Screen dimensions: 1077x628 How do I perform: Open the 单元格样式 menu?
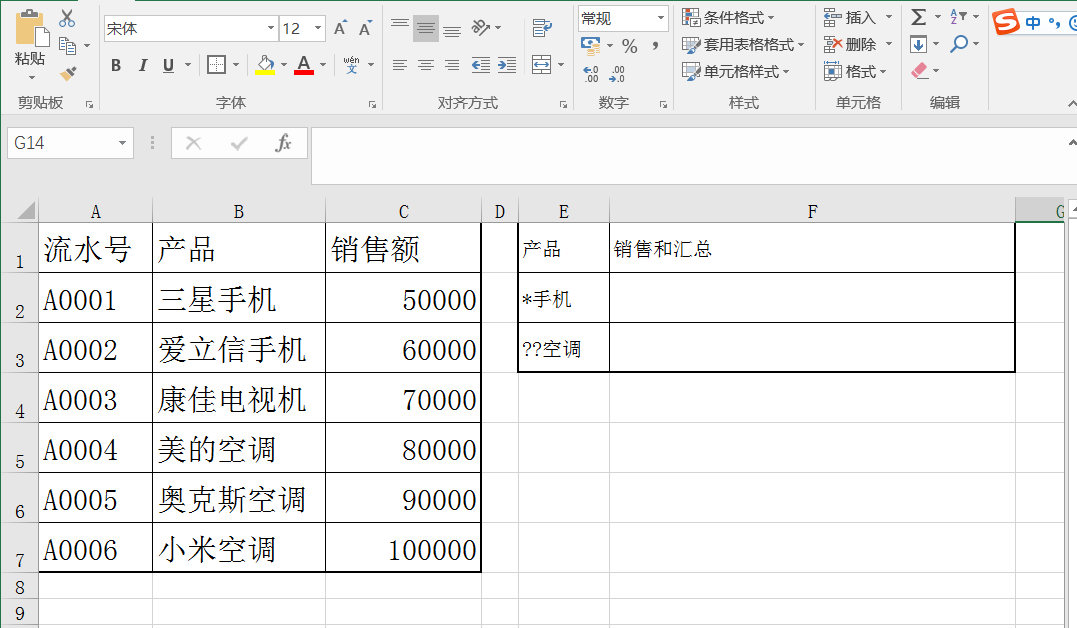736,71
